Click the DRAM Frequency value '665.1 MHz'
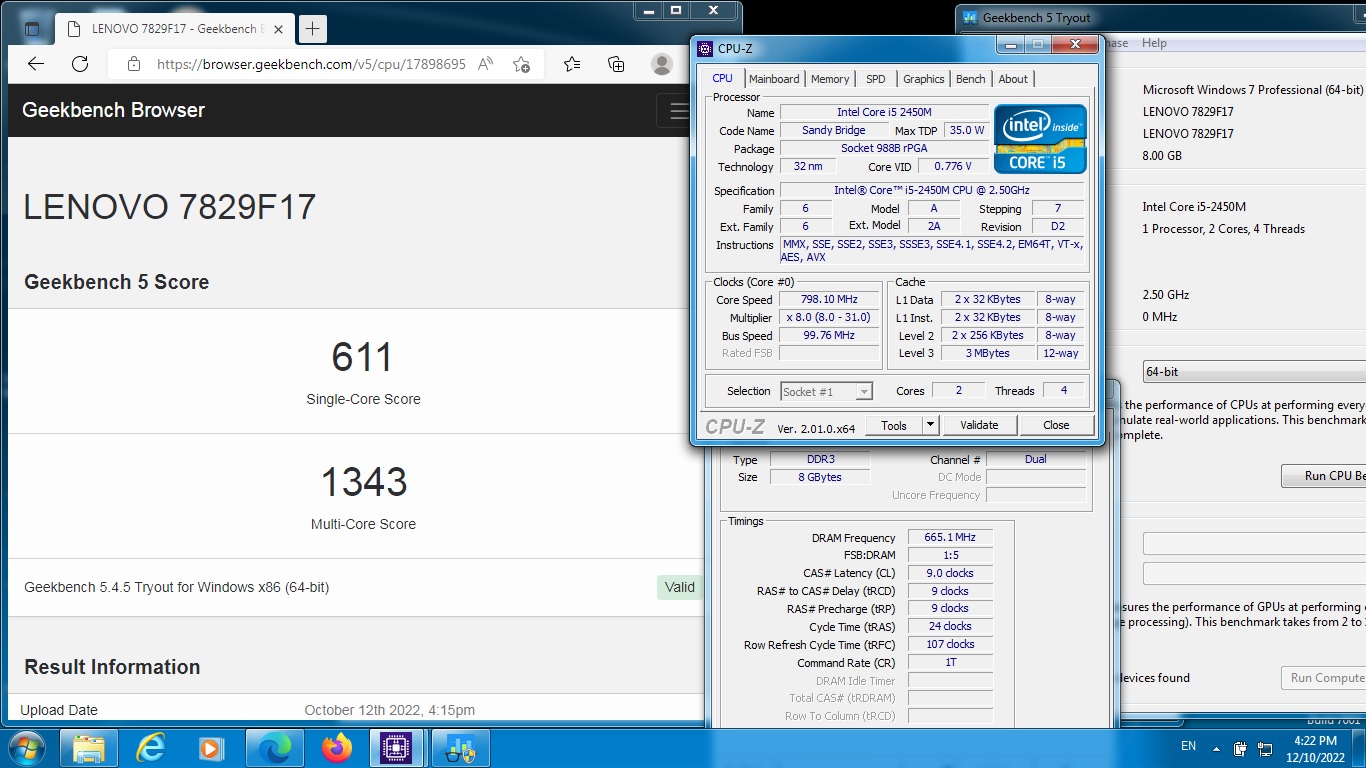The image size is (1366, 768). click(x=950, y=537)
